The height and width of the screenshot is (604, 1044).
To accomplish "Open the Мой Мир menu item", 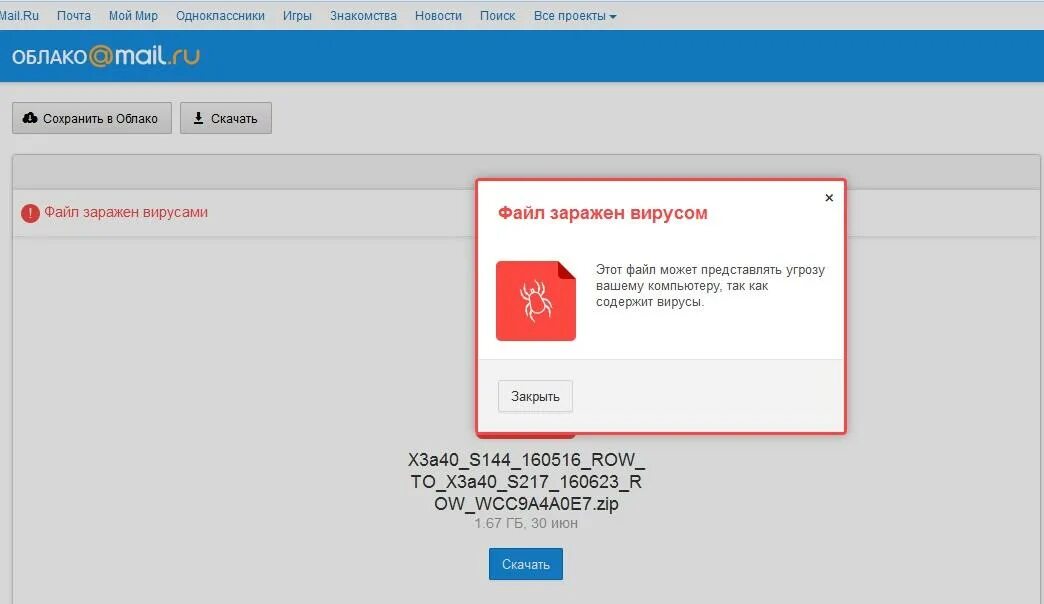I will 132,15.
